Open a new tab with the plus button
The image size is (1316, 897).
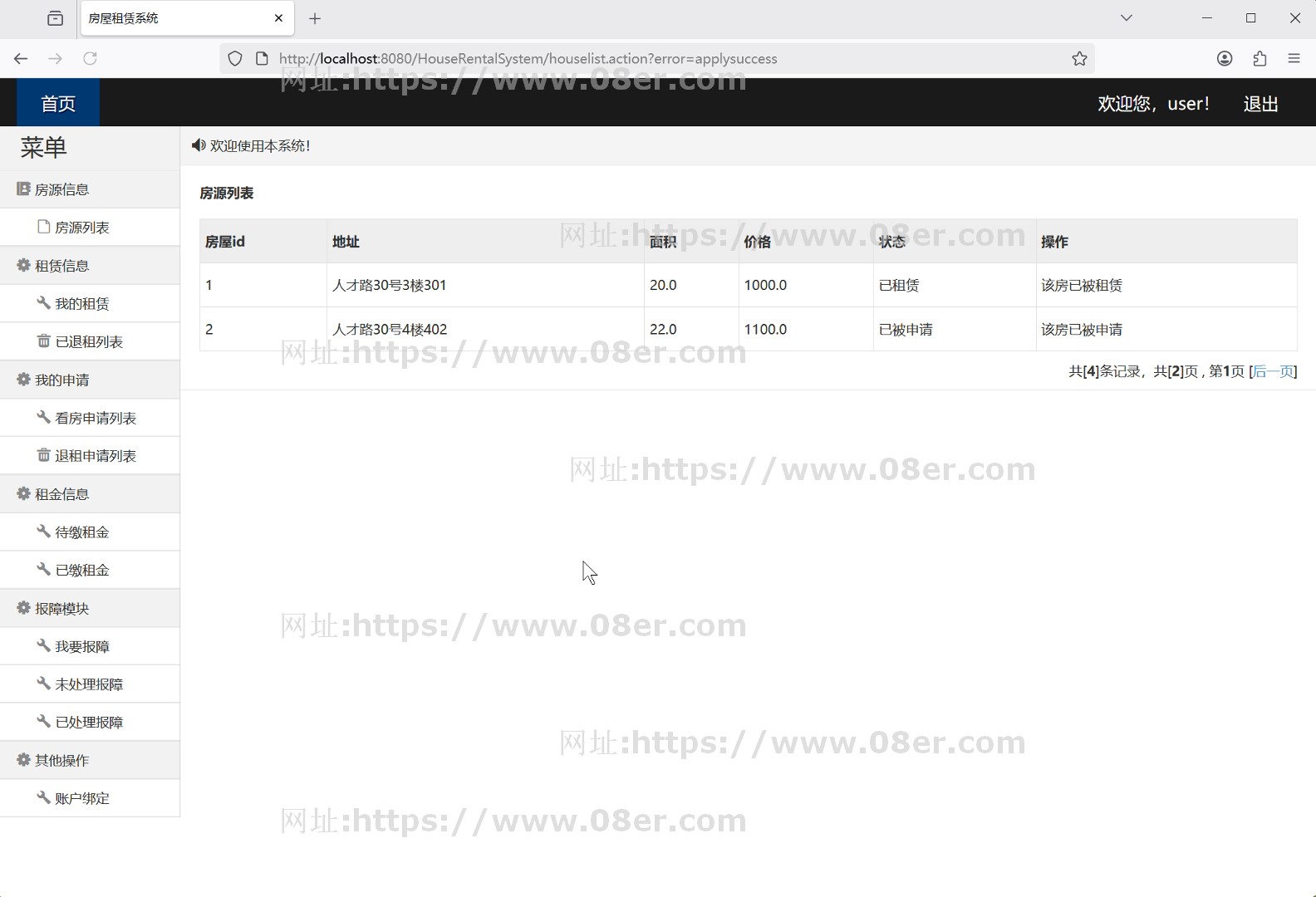[315, 18]
